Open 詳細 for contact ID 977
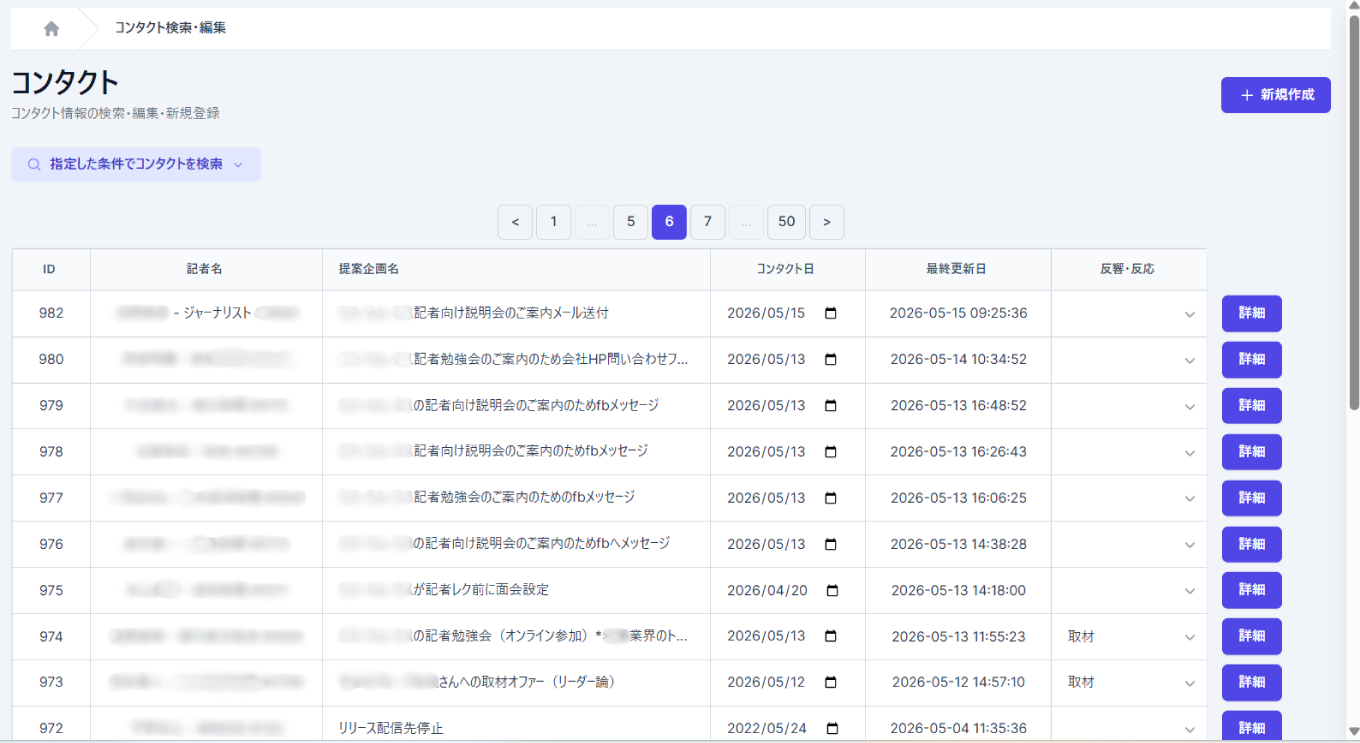The image size is (1360, 743). (1252, 497)
